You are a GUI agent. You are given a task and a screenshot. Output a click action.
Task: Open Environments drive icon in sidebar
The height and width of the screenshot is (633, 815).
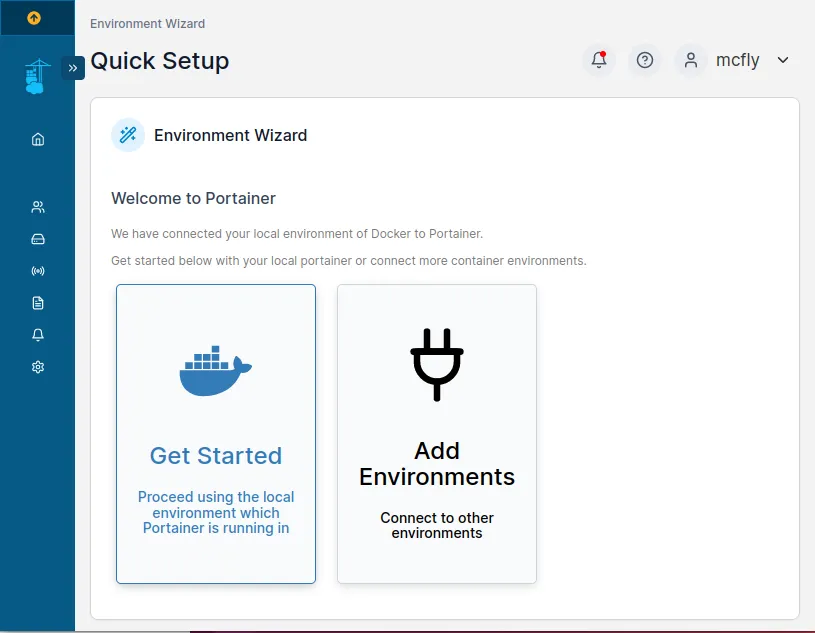(38, 239)
